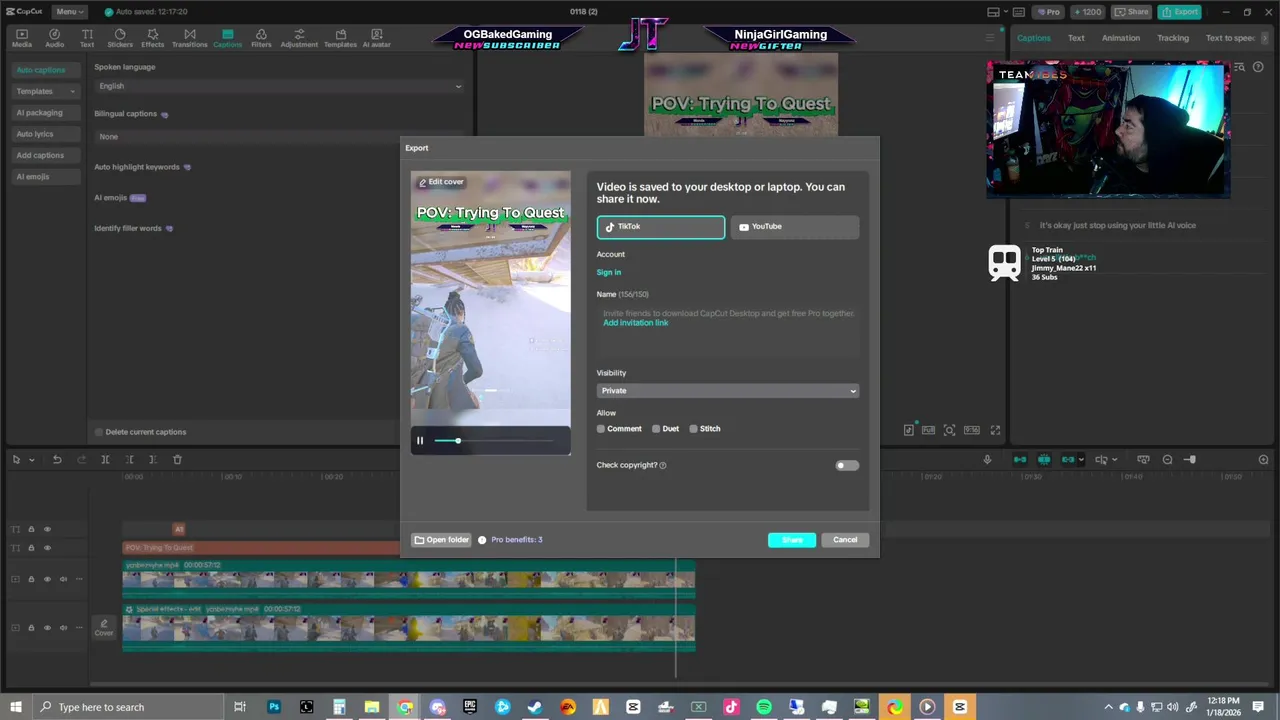This screenshot has height=720, width=1280.
Task: Open the AI avatar panel
Action: click(377, 38)
